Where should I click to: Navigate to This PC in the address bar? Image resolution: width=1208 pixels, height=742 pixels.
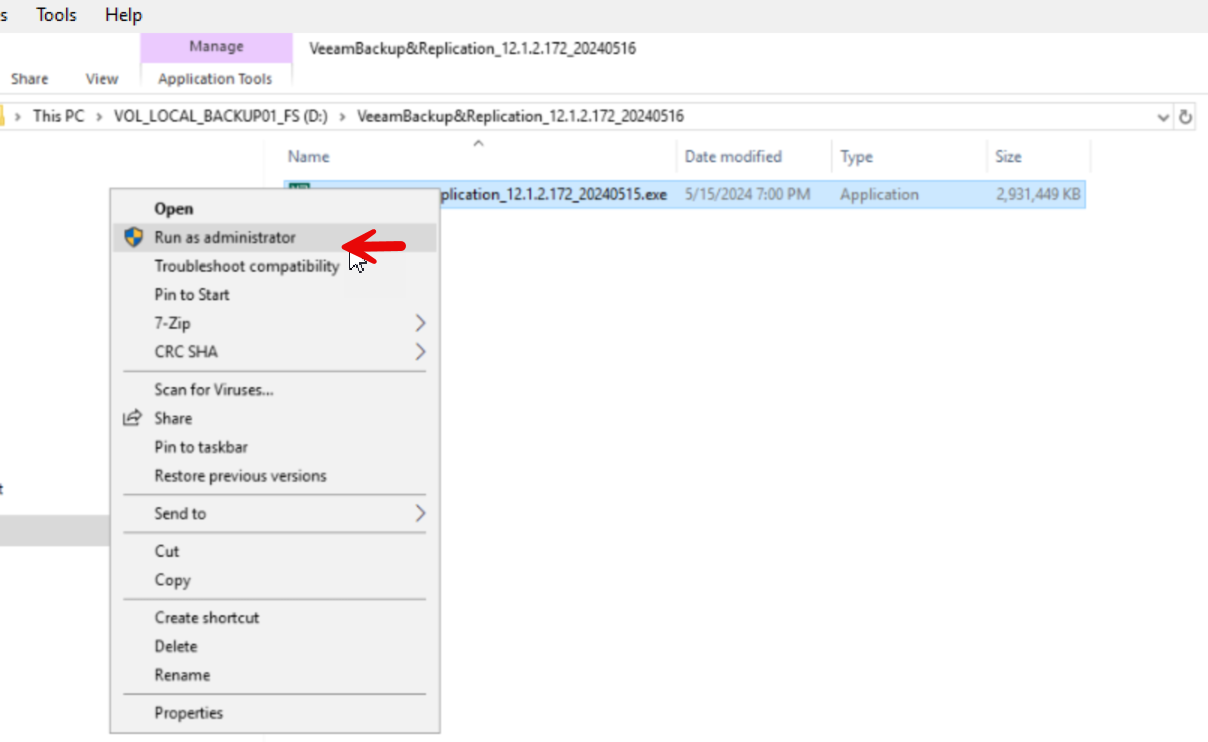pos(59,116)
